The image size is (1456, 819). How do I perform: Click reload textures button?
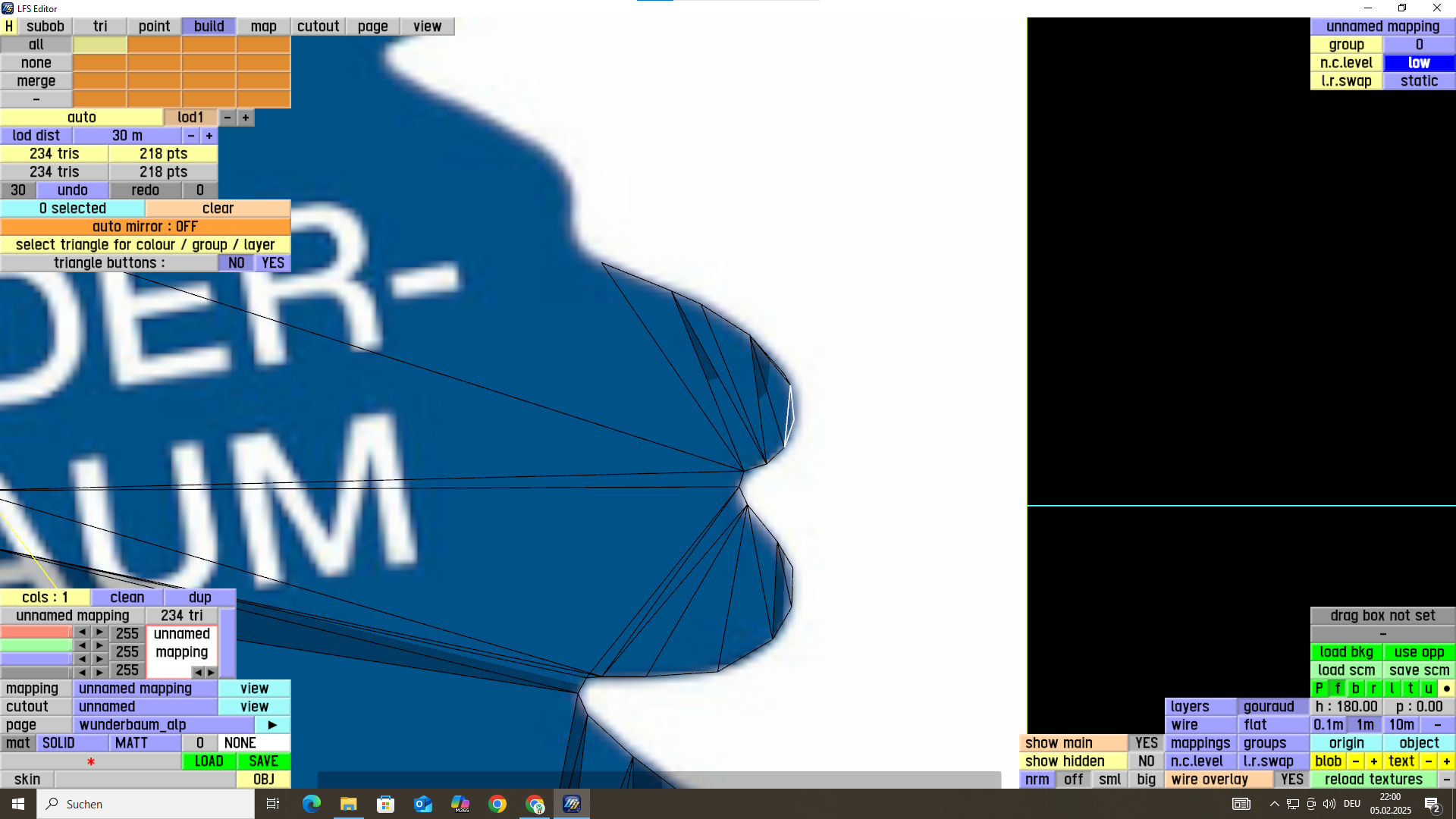click(1373, 780)
